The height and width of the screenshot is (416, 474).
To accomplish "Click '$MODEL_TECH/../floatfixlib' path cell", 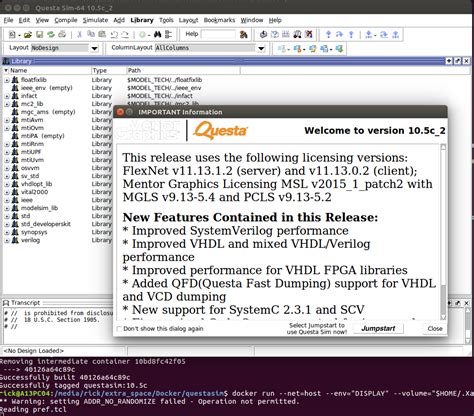I will (165, 80).
